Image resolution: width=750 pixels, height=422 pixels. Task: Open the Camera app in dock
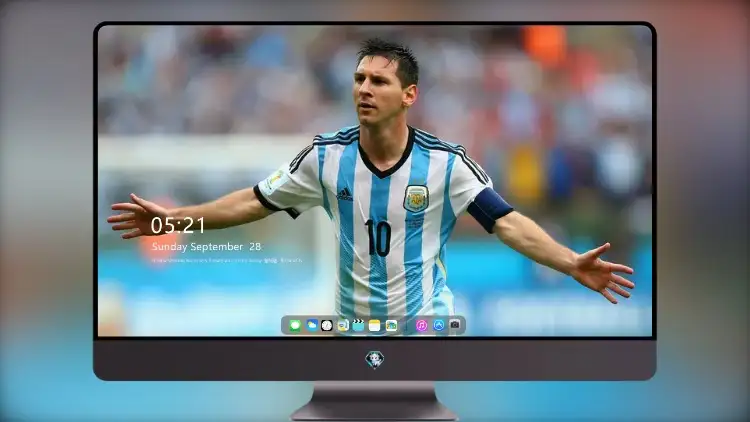coord(455,325)
